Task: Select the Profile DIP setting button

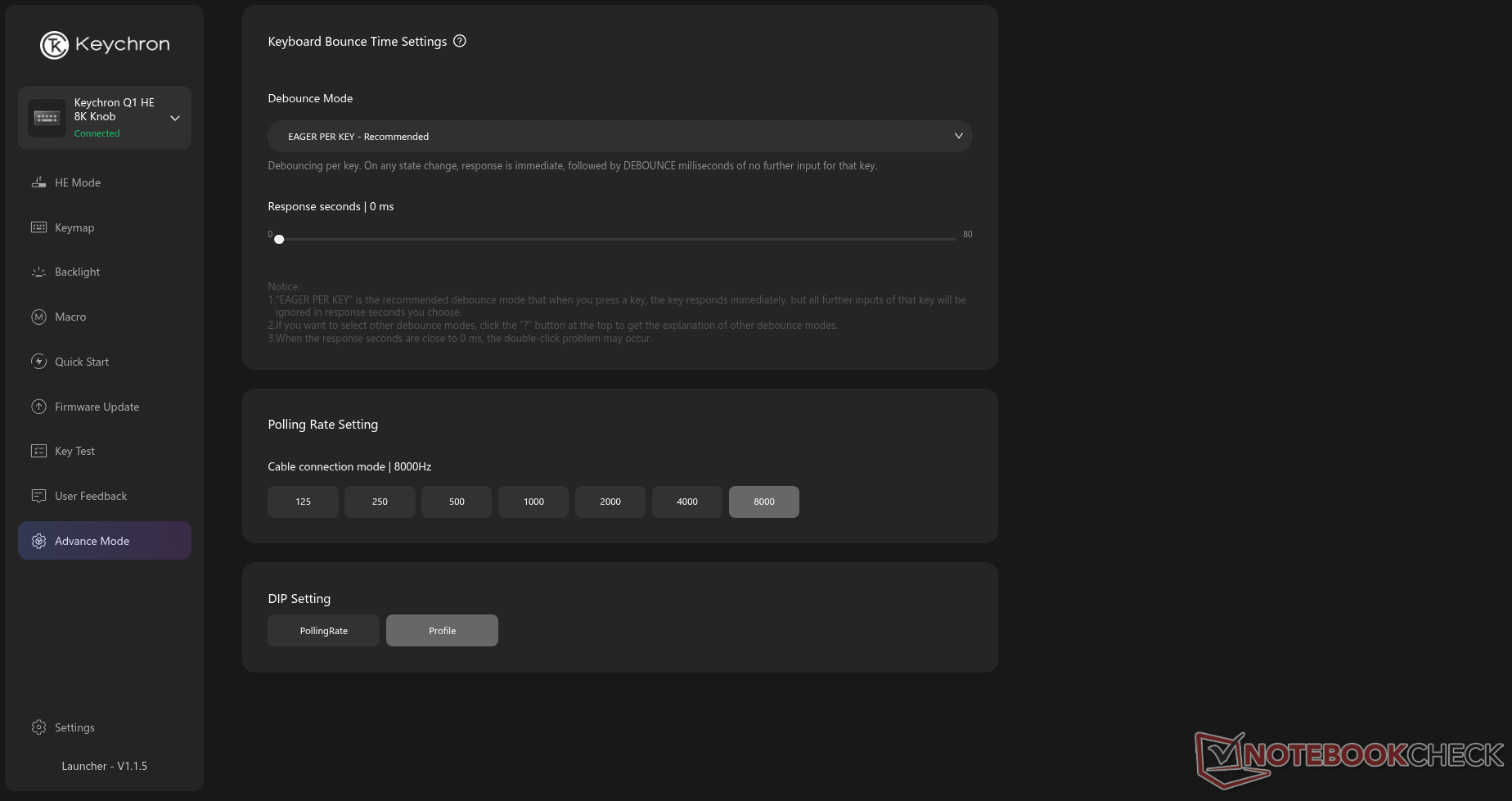Action: tap(442, 631)
